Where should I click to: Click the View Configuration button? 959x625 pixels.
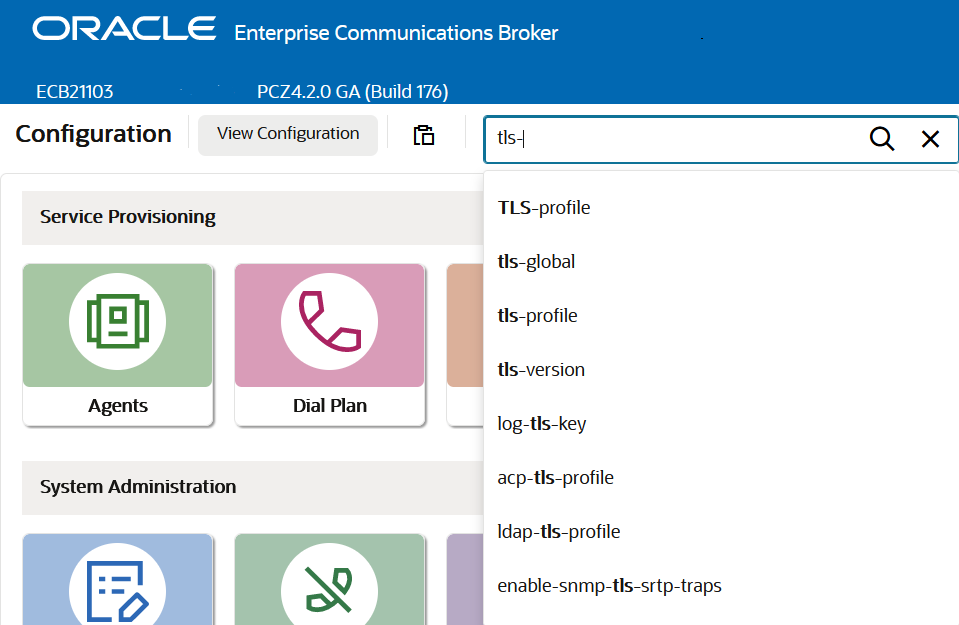coord(288,133)
